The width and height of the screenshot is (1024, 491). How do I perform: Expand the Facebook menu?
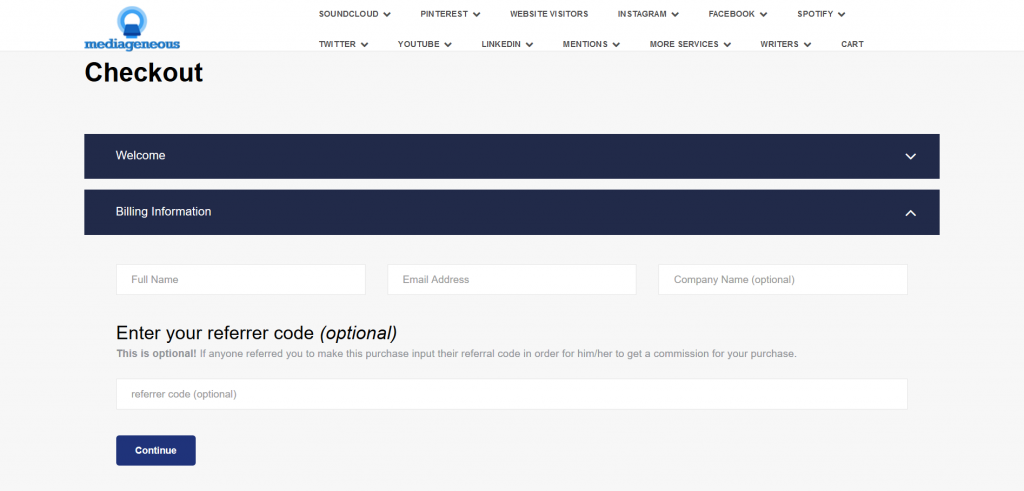pyautogui.click(x=737, y=14)
